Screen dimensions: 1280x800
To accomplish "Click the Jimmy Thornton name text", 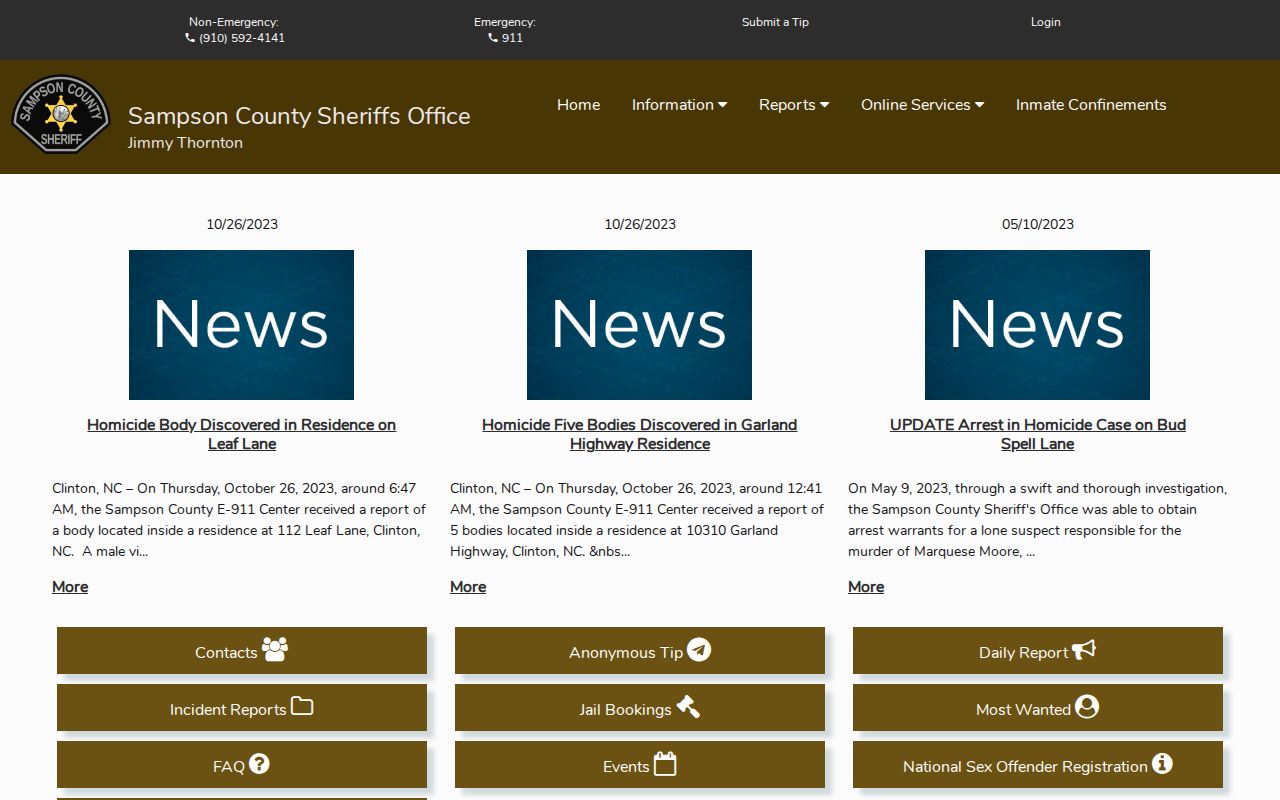I will [185, 143].
